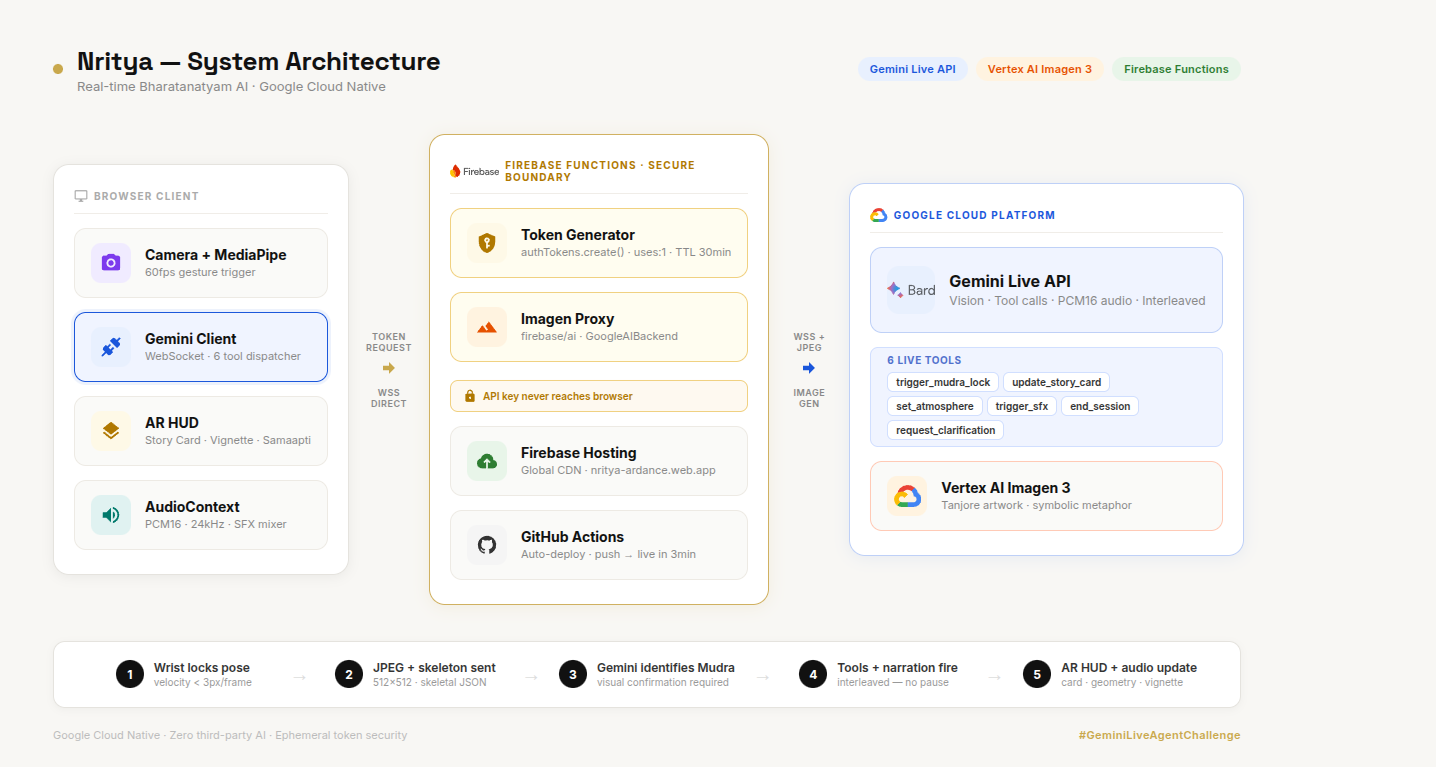Click the purple camera icon for Camera + MediaPipe
Viewport: 1436px width, 767px height.
click(111, 263)
